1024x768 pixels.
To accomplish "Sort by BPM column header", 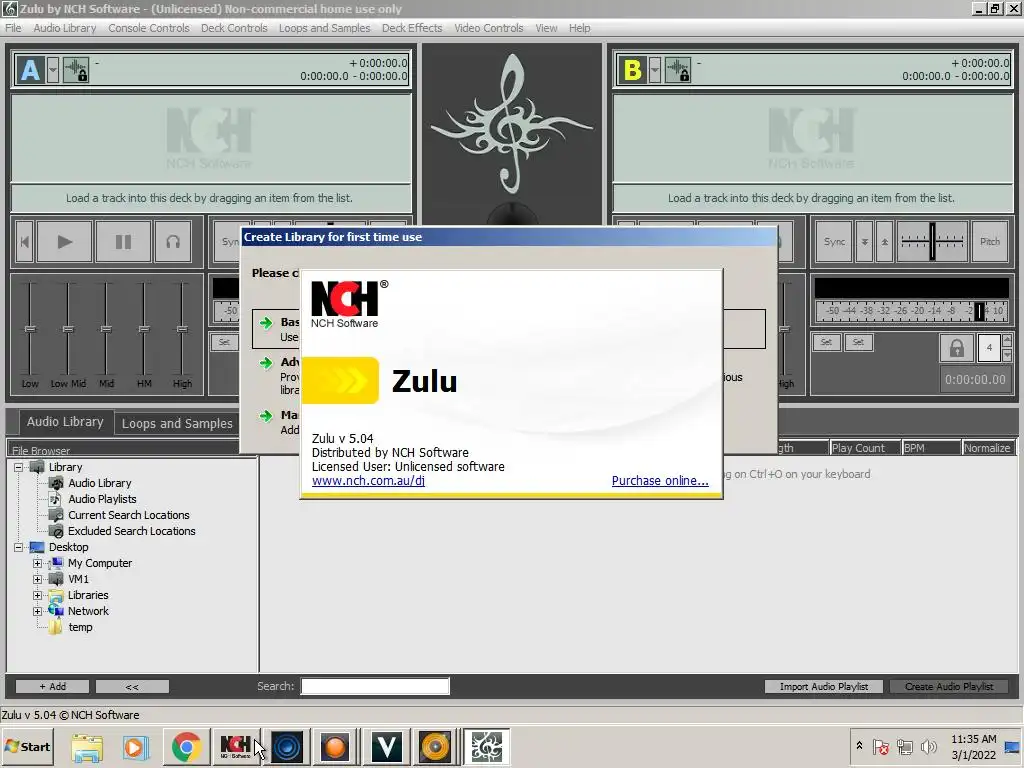I will [x=930, y=448].
